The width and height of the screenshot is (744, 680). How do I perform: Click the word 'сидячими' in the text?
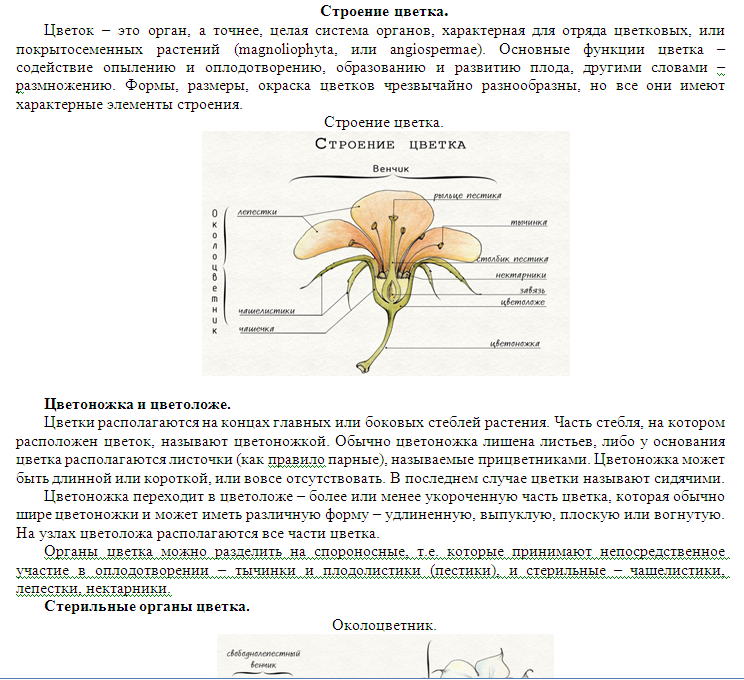point(688,478)
